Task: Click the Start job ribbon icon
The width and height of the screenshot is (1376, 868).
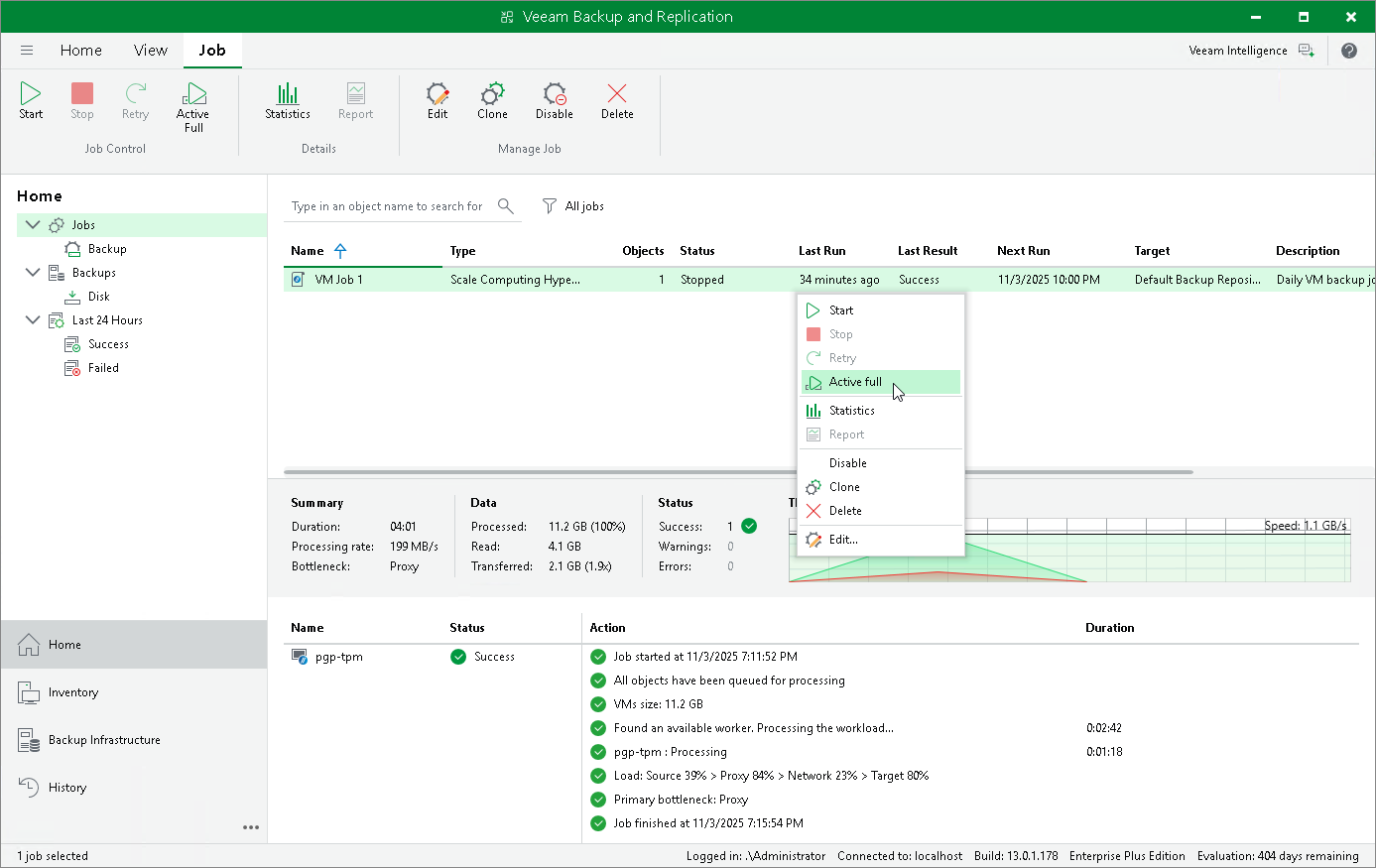Action: [x=31, y=93]
